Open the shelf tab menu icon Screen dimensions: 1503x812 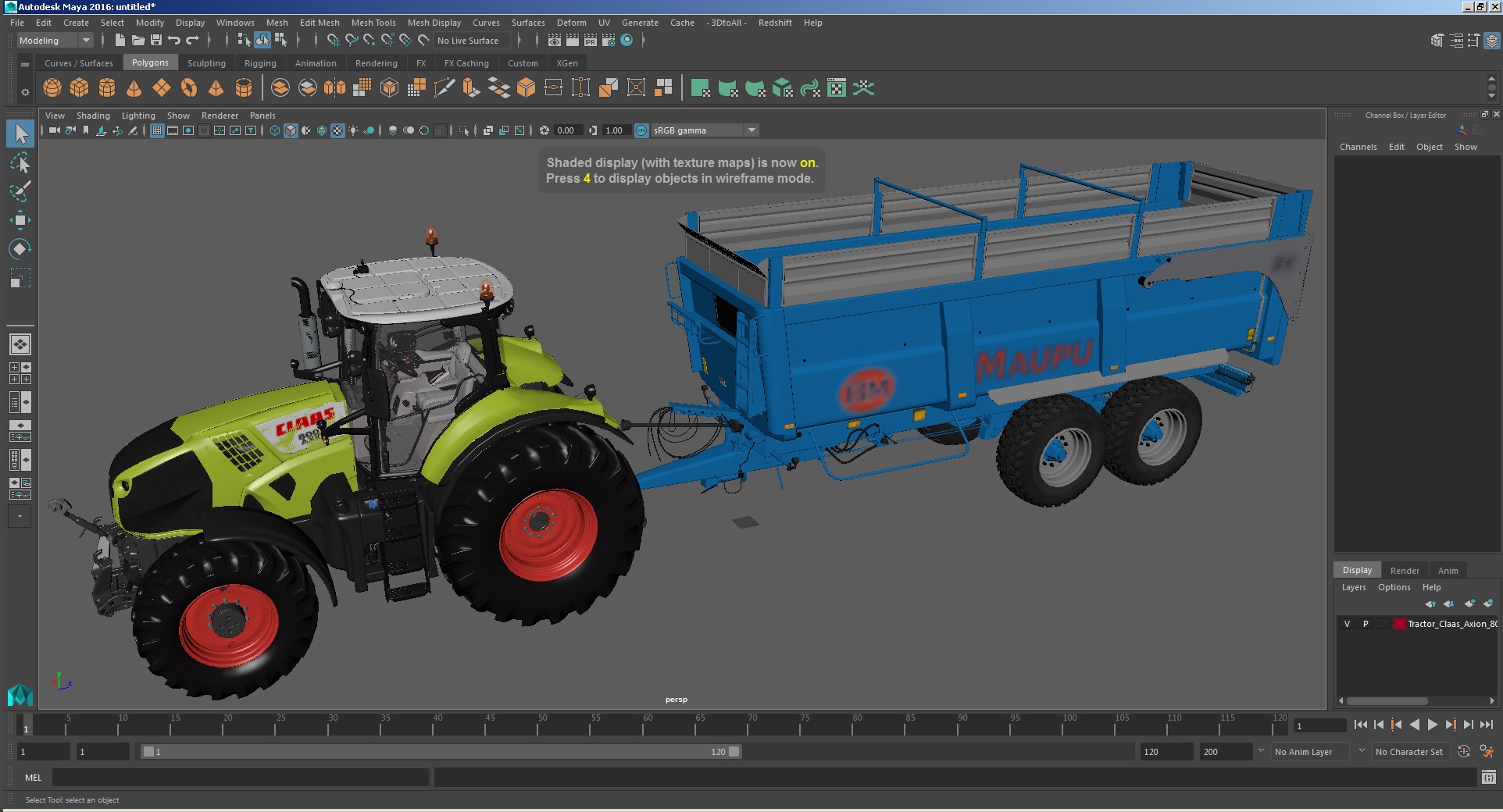(x=25, y=64)
